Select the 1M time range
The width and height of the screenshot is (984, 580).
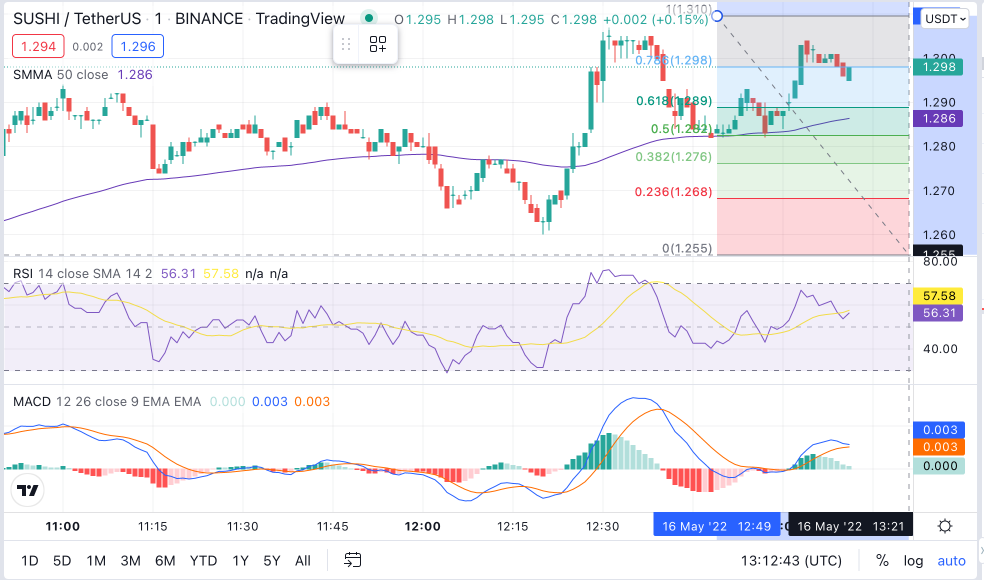tap(96, 561)
